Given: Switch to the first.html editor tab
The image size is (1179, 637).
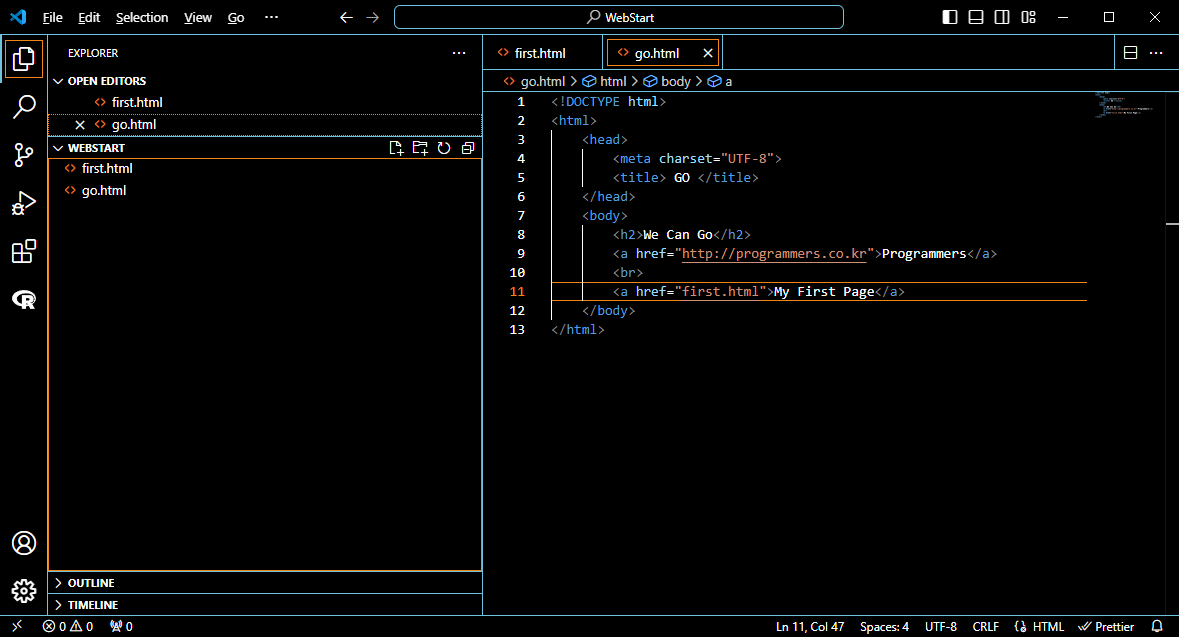Looking at the screenshot, I should click(543, 53).
